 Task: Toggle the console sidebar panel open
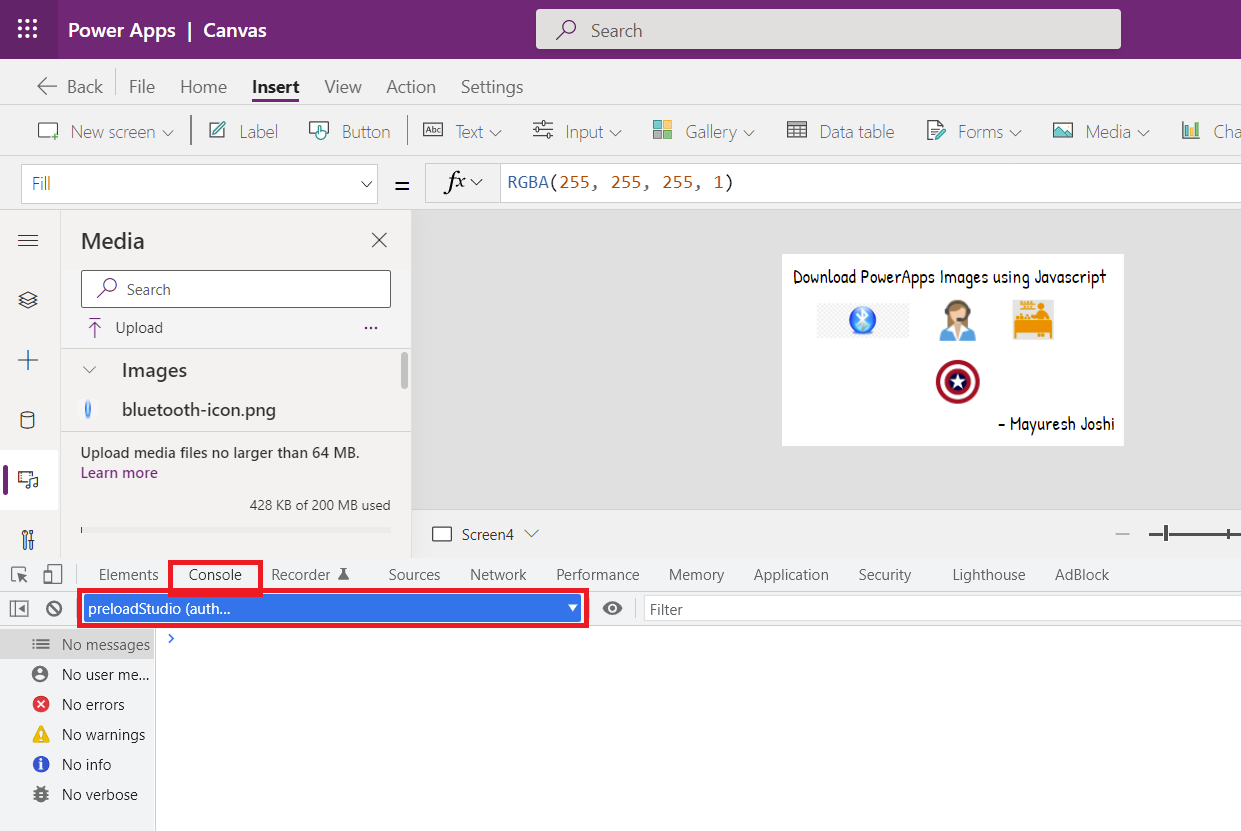19,608
